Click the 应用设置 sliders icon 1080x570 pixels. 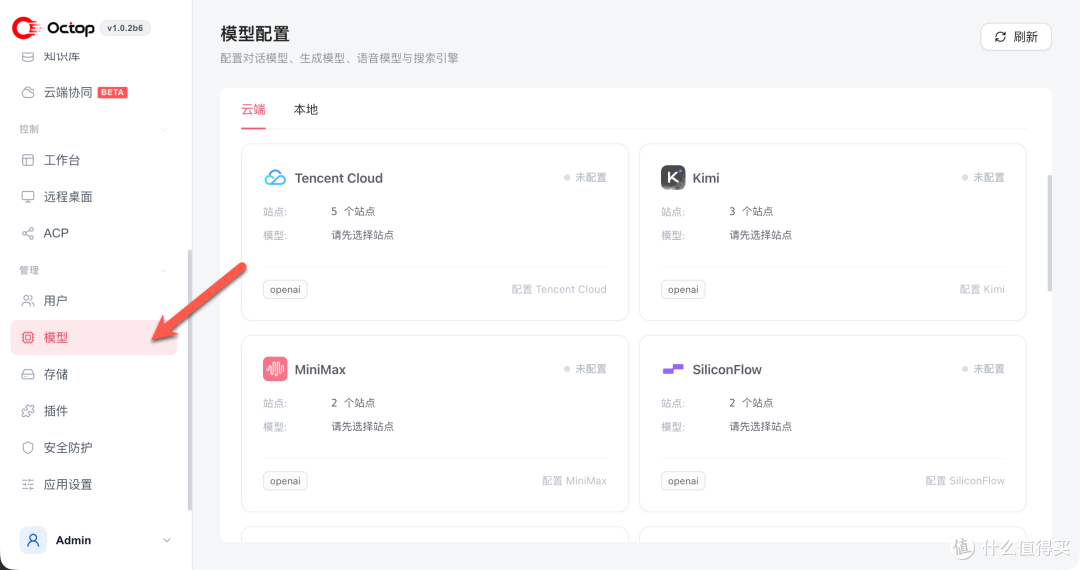[28, 485]
